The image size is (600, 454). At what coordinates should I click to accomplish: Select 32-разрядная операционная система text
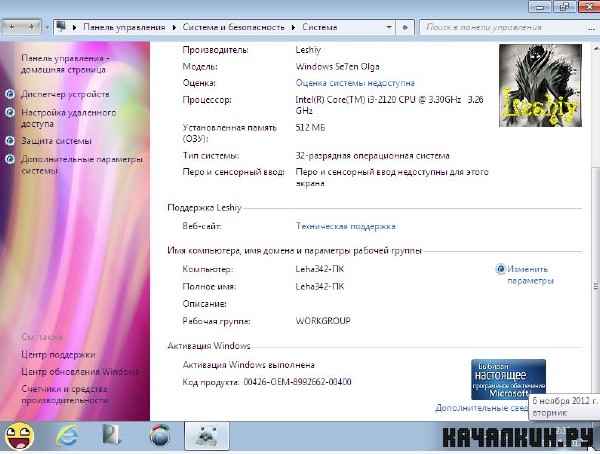click(372, 155)
